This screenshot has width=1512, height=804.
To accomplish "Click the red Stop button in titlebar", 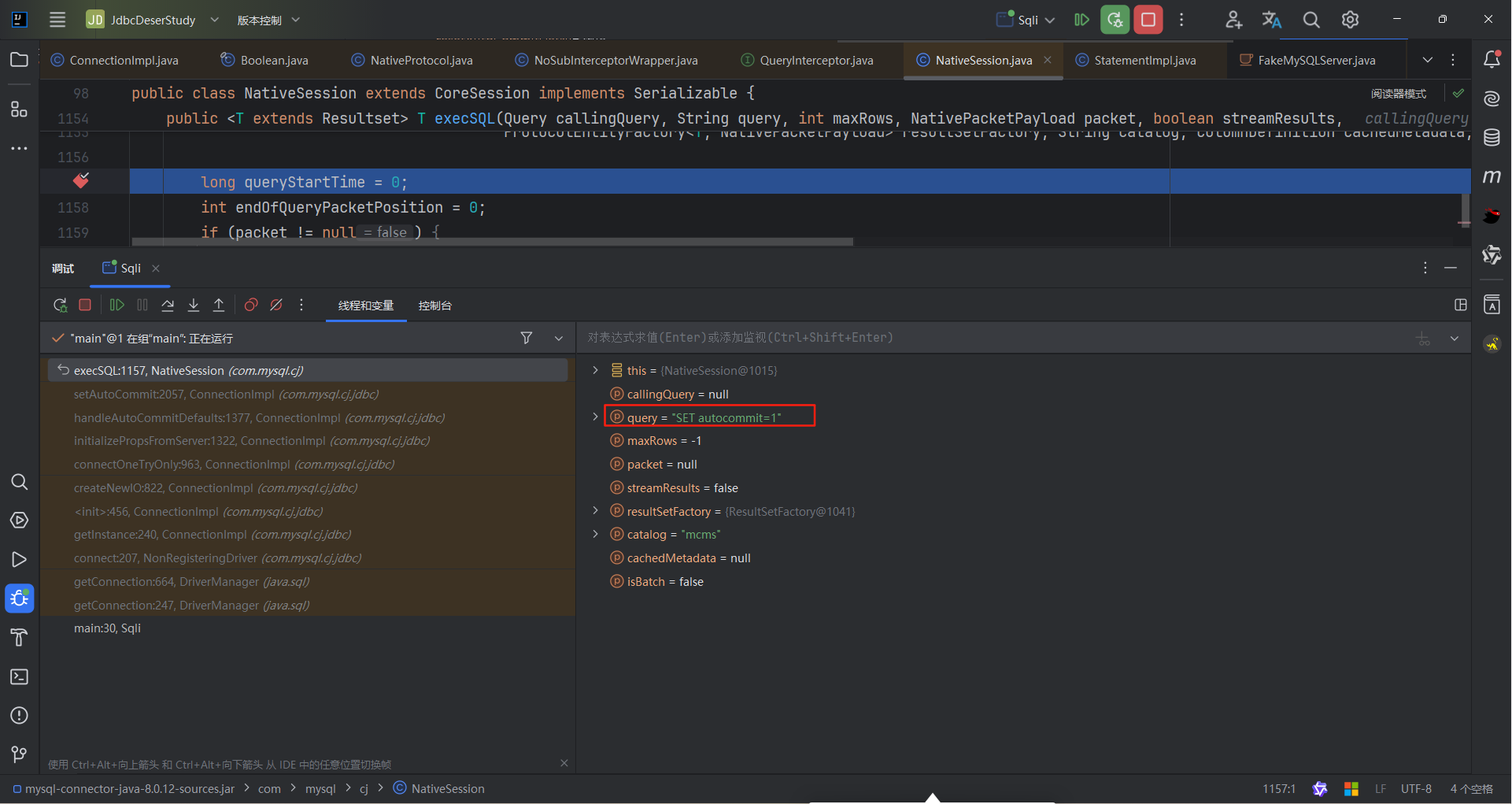I will click(x=1148, y=20).
